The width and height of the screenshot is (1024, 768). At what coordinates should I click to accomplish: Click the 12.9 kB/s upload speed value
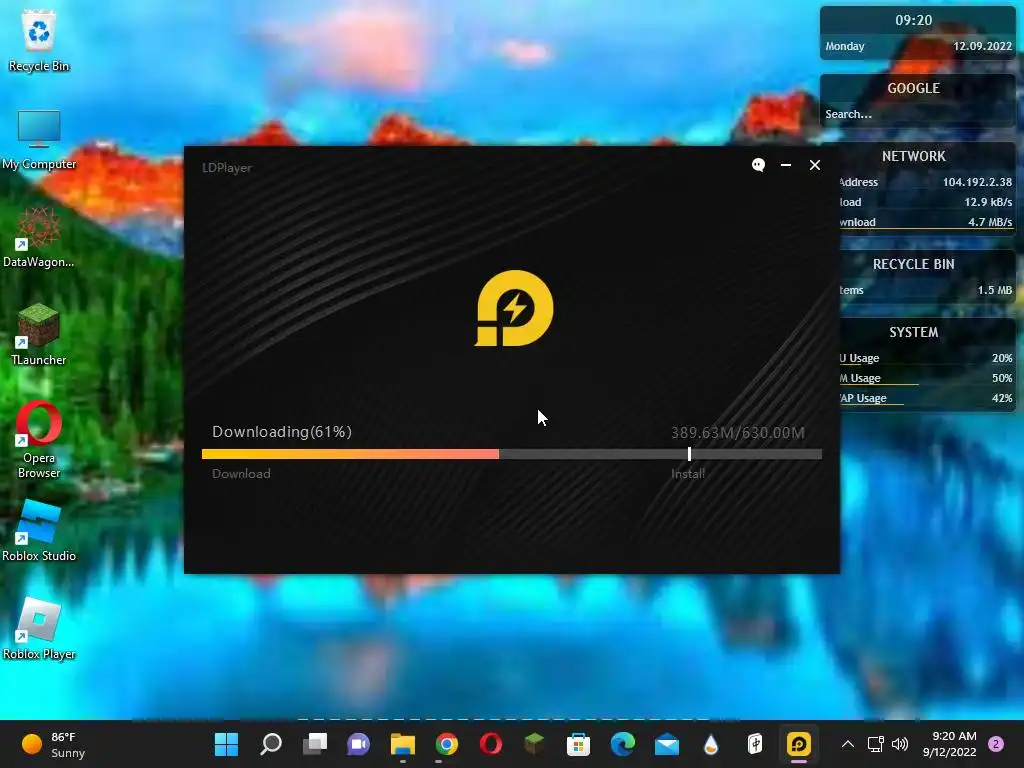point(988,202)
